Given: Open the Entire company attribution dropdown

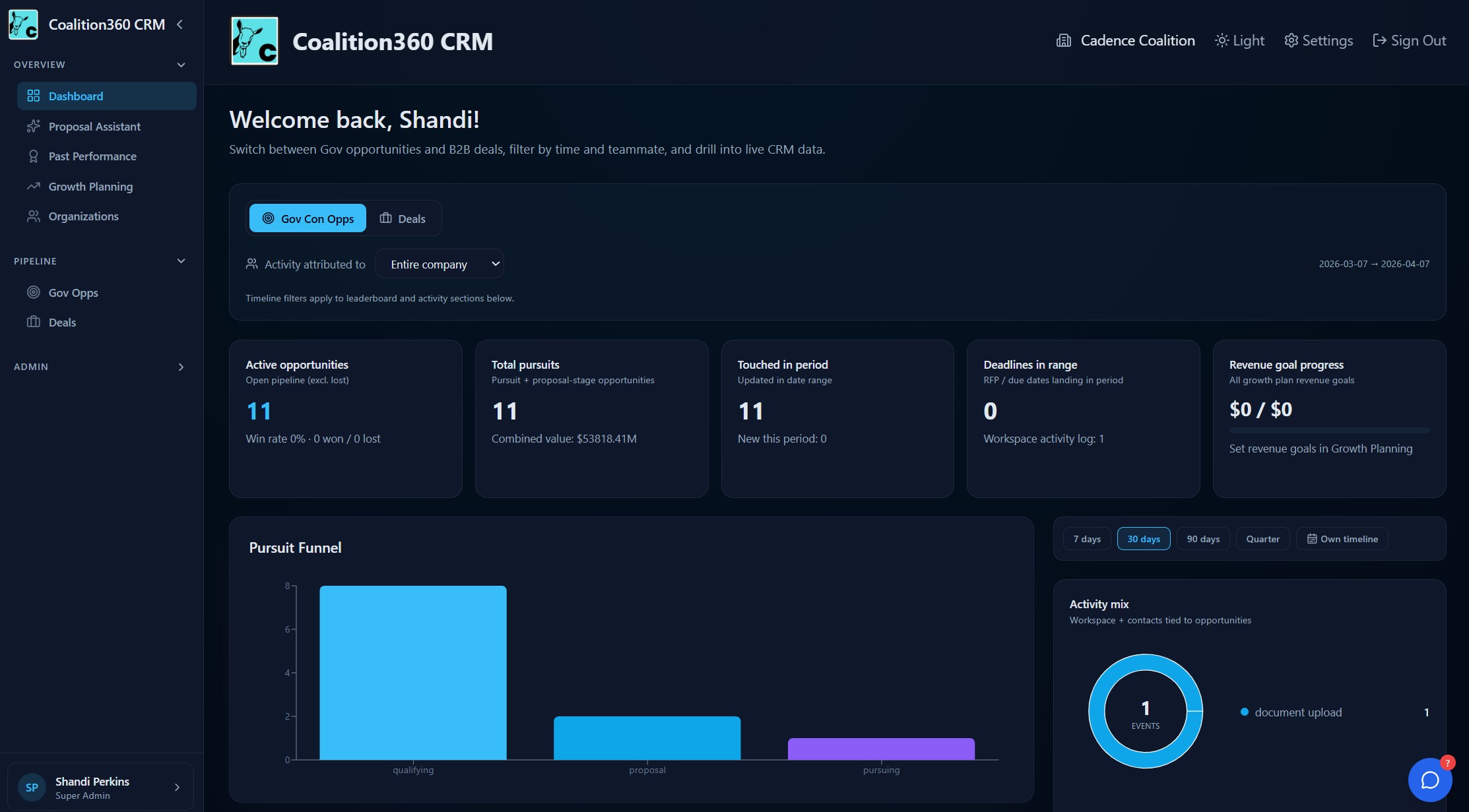Looking at the screenshot, I should (440, 264).
